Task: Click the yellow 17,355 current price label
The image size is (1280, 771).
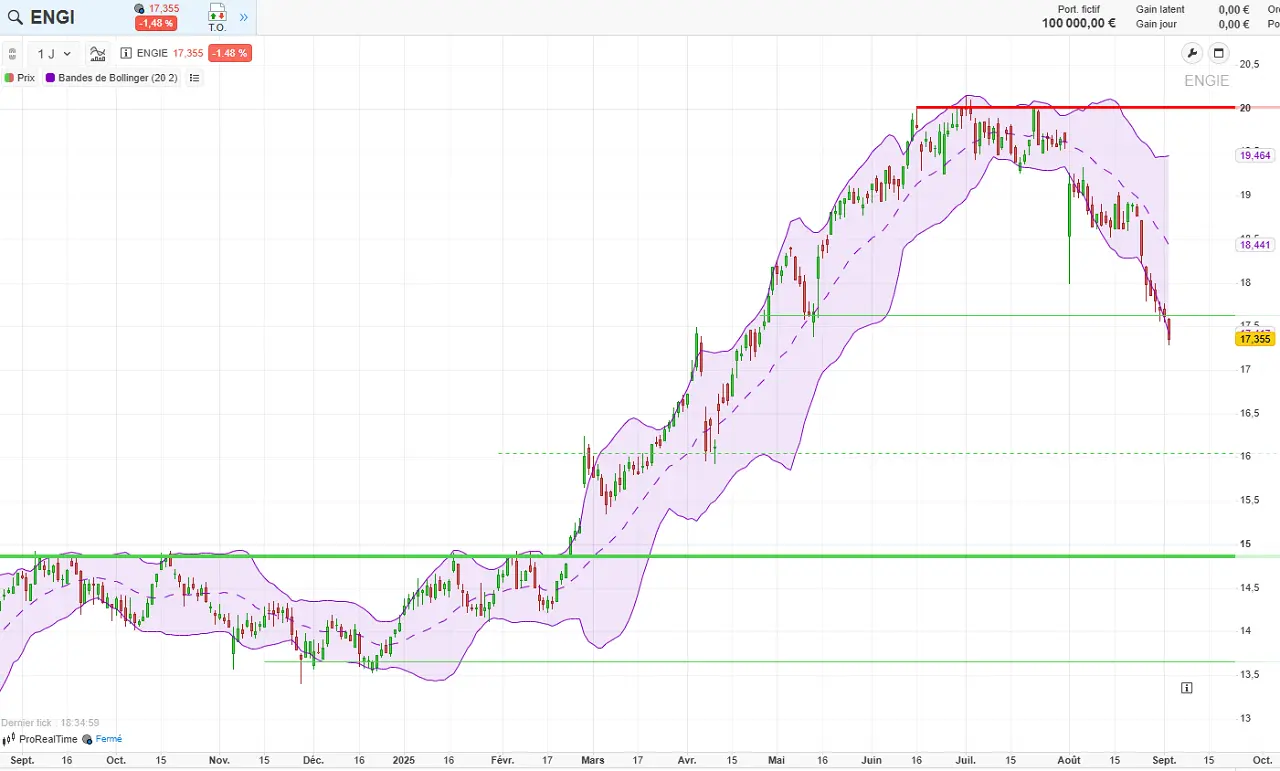Action: [x=1255, y=339]
